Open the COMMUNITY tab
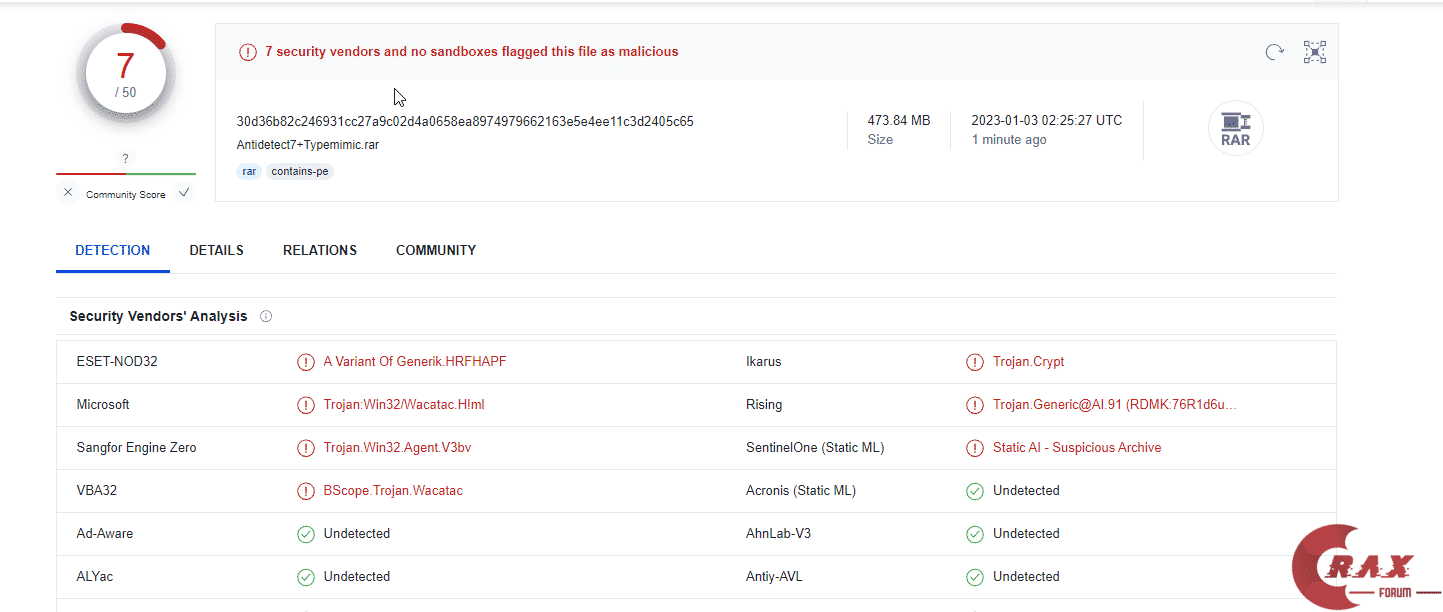1443x612 pixels. point(436,250)
